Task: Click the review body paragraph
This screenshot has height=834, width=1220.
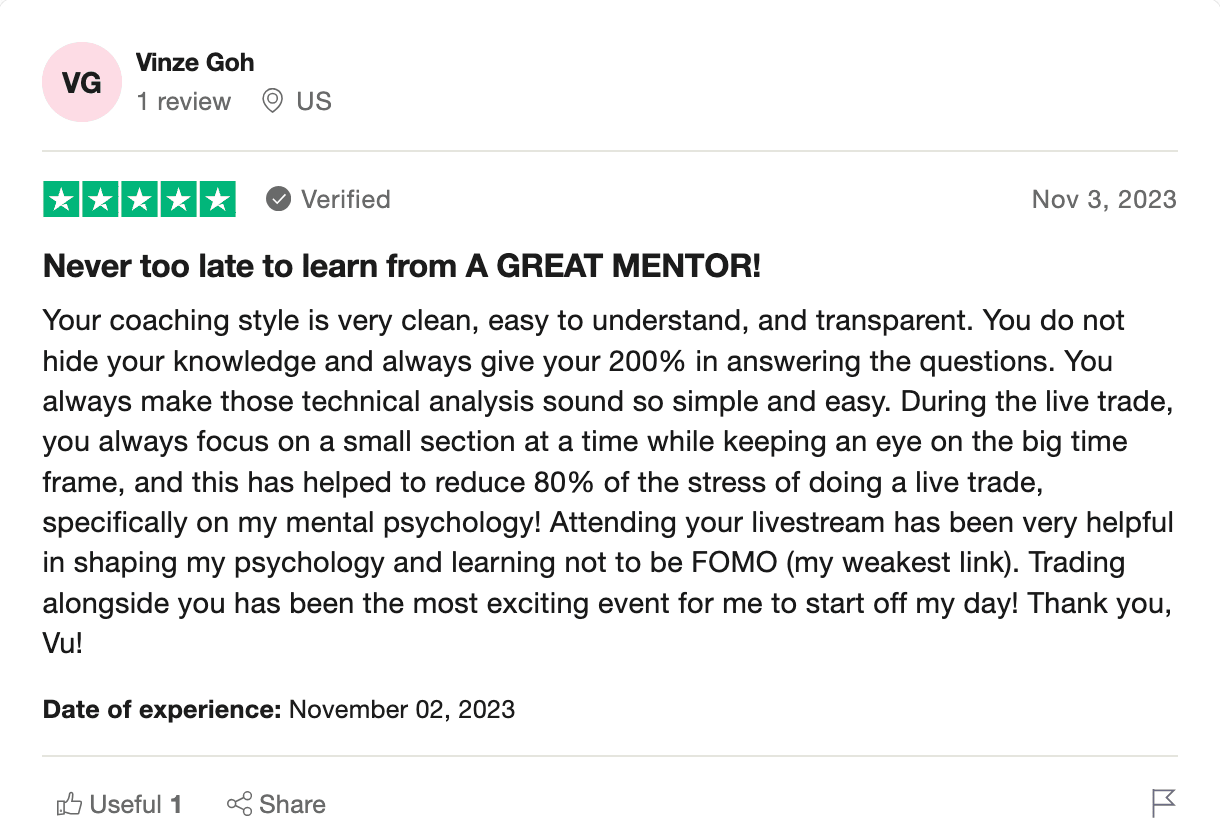Action: point(609,482)
